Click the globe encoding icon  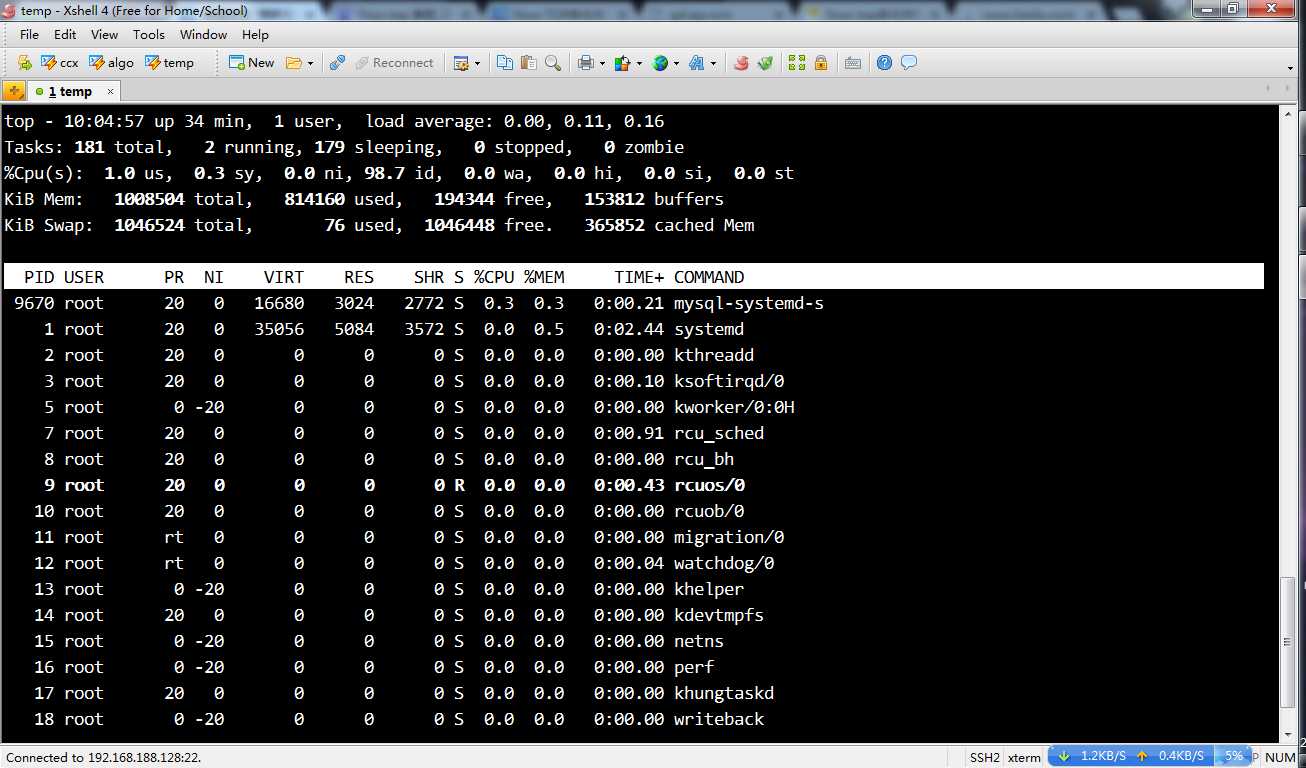click(x=660, y=62)
